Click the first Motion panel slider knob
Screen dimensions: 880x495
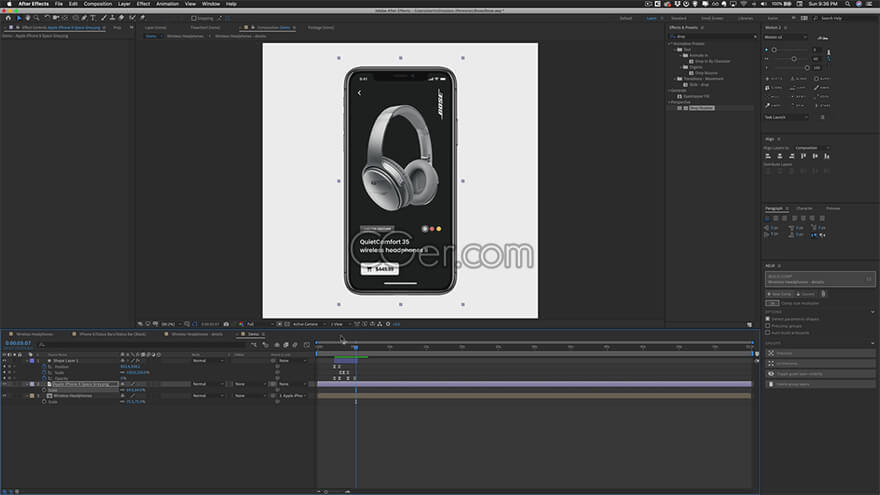[x=774, y=50]
